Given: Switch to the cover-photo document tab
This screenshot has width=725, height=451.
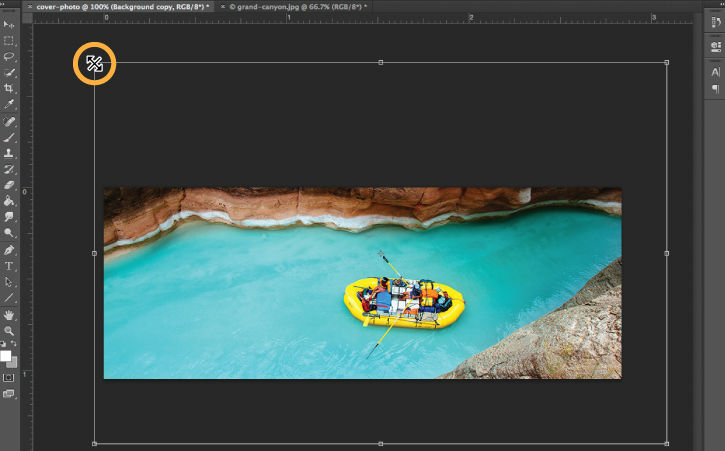Looking at the screenshot, I should 123,7.
